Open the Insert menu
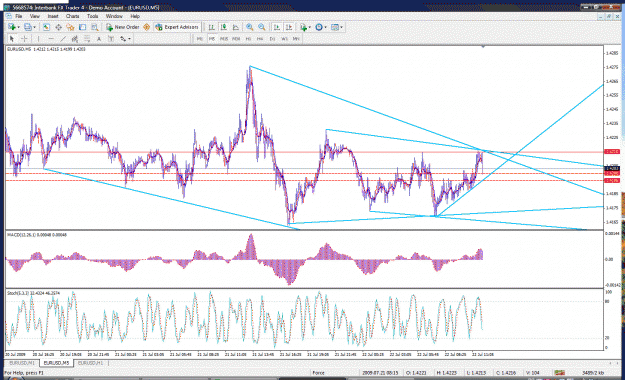This screenshot has width=625, height=380. 53,16
